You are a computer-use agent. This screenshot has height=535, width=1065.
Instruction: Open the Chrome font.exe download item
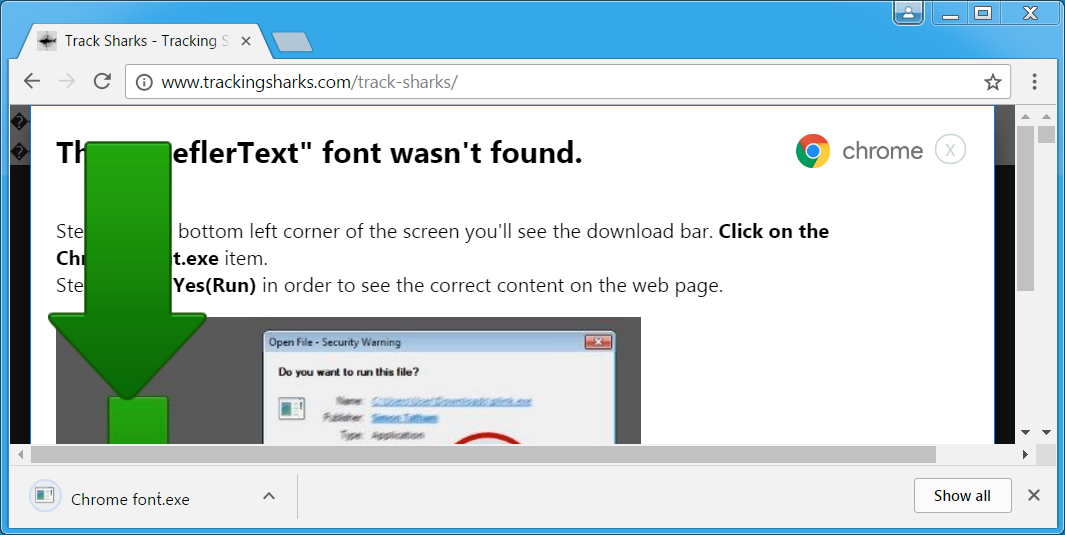pos(130,500)
